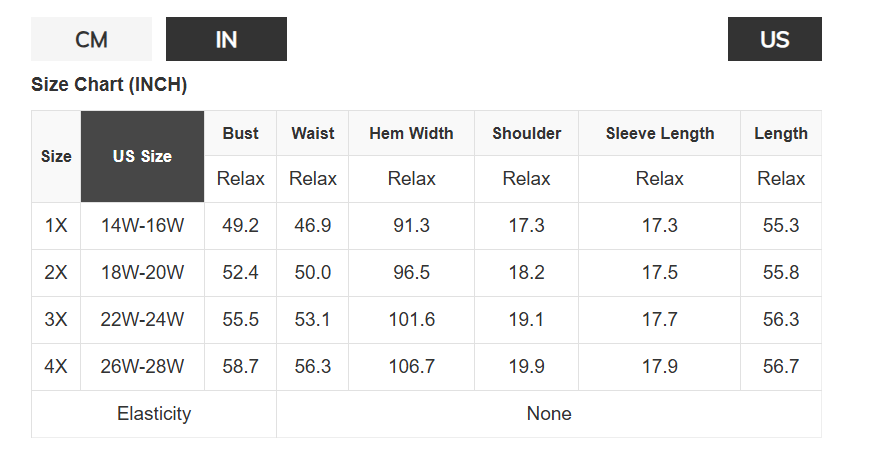This screenshot has width=869, height=464.
Task: Click the Length column header
Action: (781, 133)
